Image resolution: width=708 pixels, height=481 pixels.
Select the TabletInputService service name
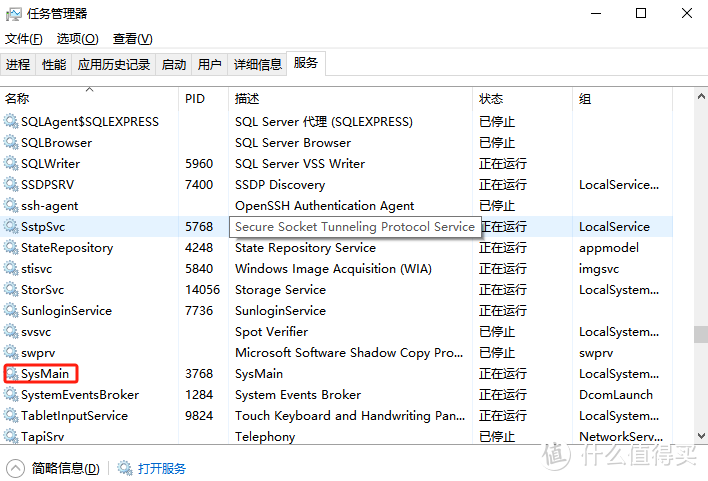point(75,416)
